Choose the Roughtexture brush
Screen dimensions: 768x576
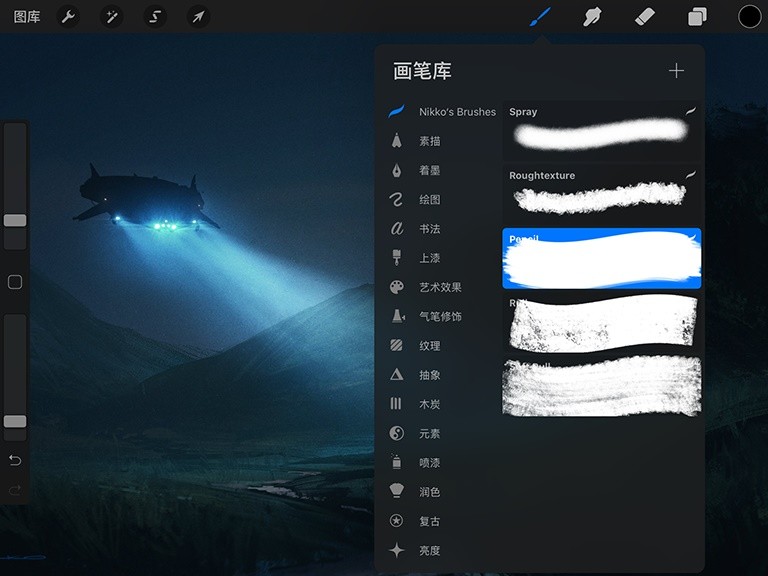602,194
